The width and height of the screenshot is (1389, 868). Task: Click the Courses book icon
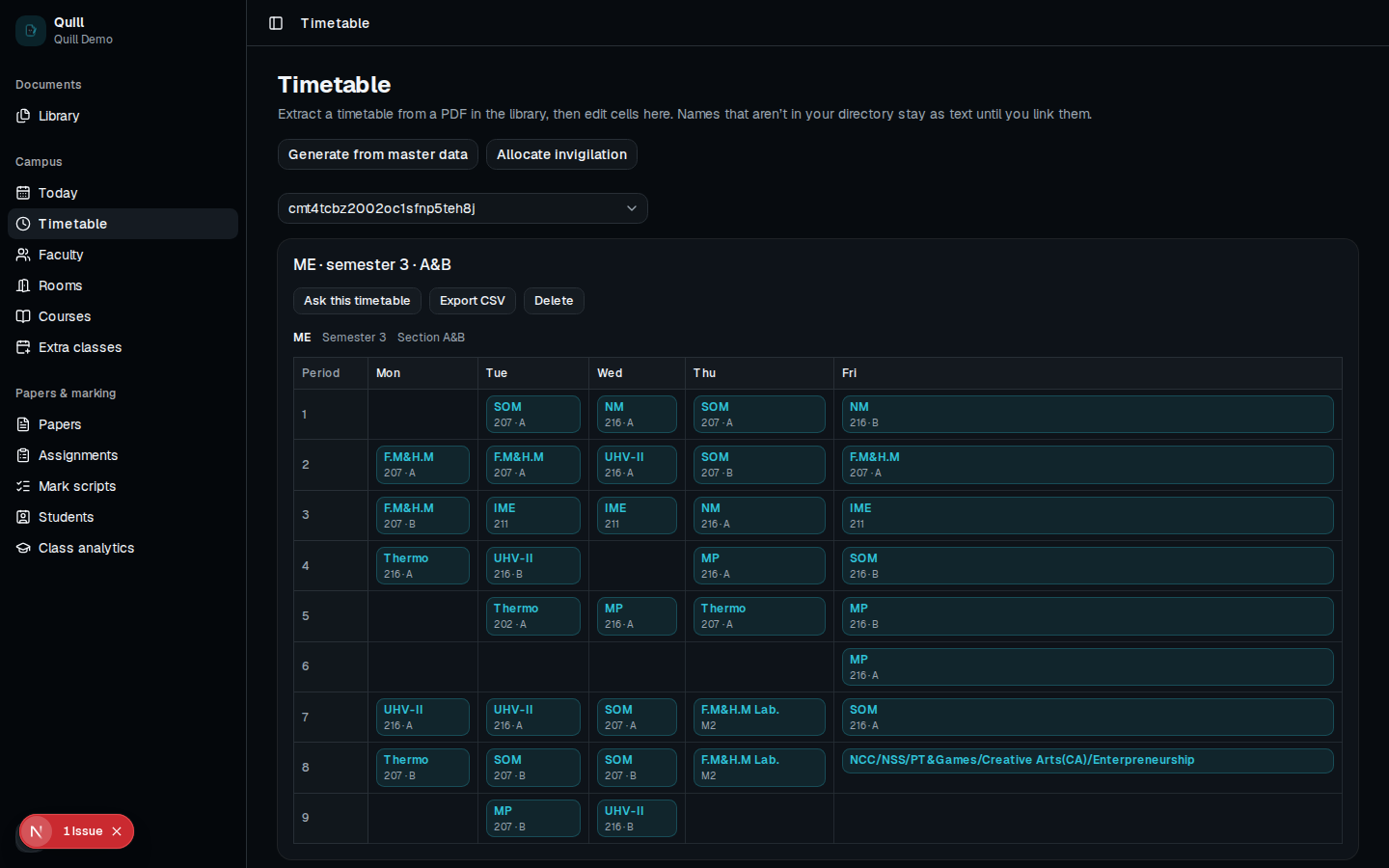(23, 316)
